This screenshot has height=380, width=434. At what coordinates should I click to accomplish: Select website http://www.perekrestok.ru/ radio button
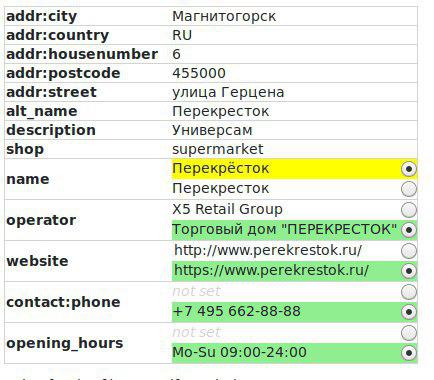(x=409, y=251)
